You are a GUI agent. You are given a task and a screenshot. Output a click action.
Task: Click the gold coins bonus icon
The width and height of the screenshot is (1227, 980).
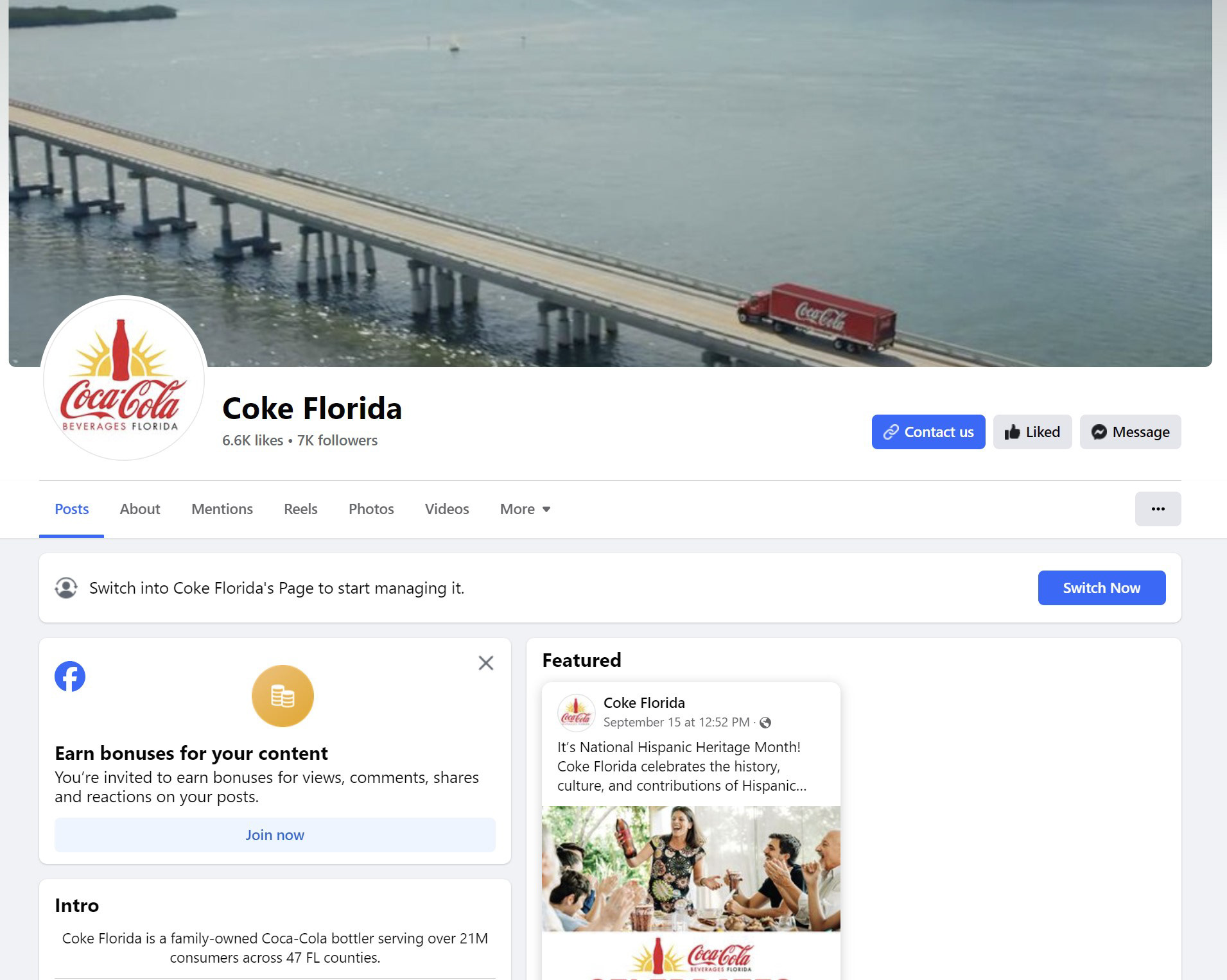(x=283, y=696)
